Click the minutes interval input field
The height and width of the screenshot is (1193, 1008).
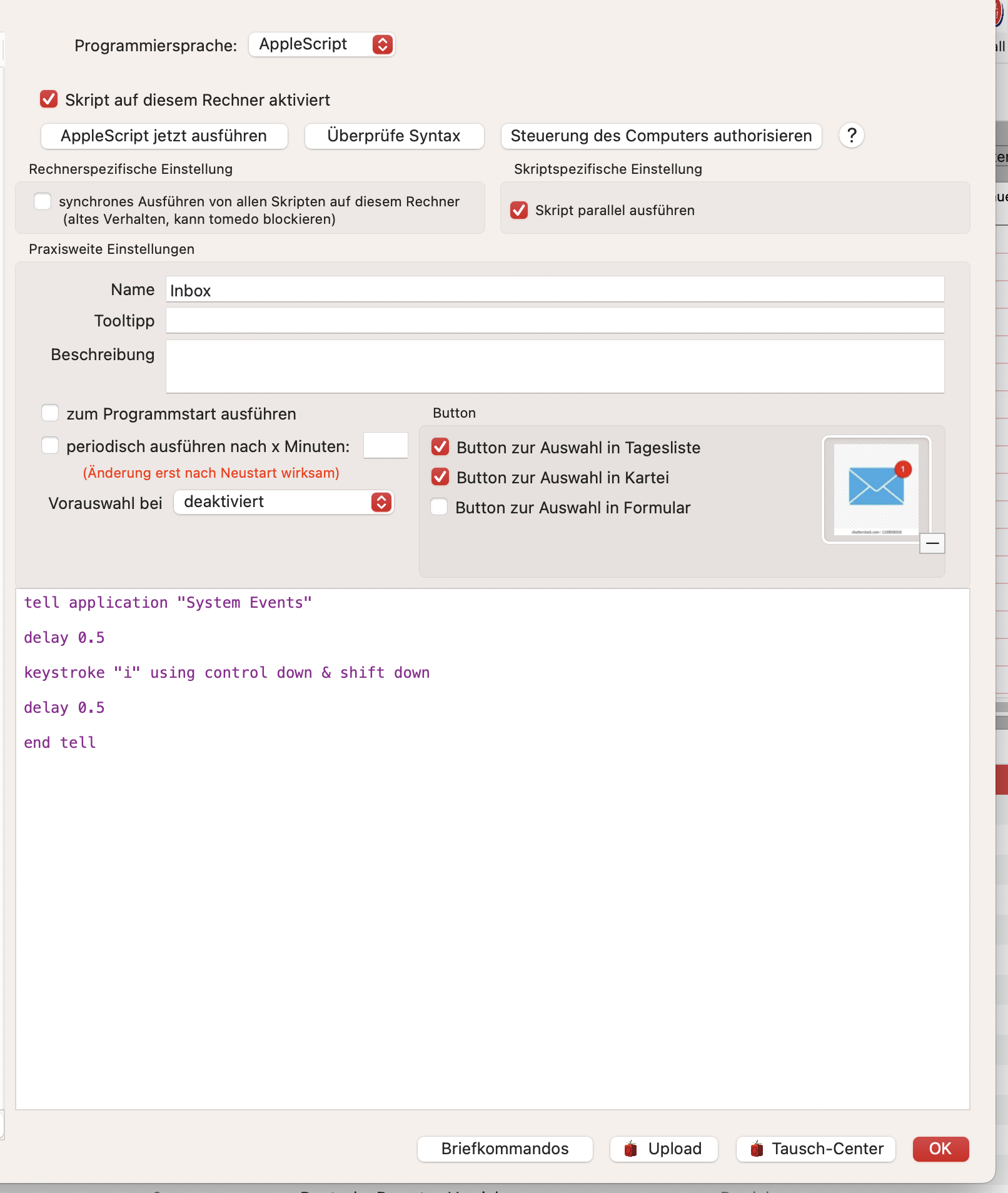pos(386,445)
